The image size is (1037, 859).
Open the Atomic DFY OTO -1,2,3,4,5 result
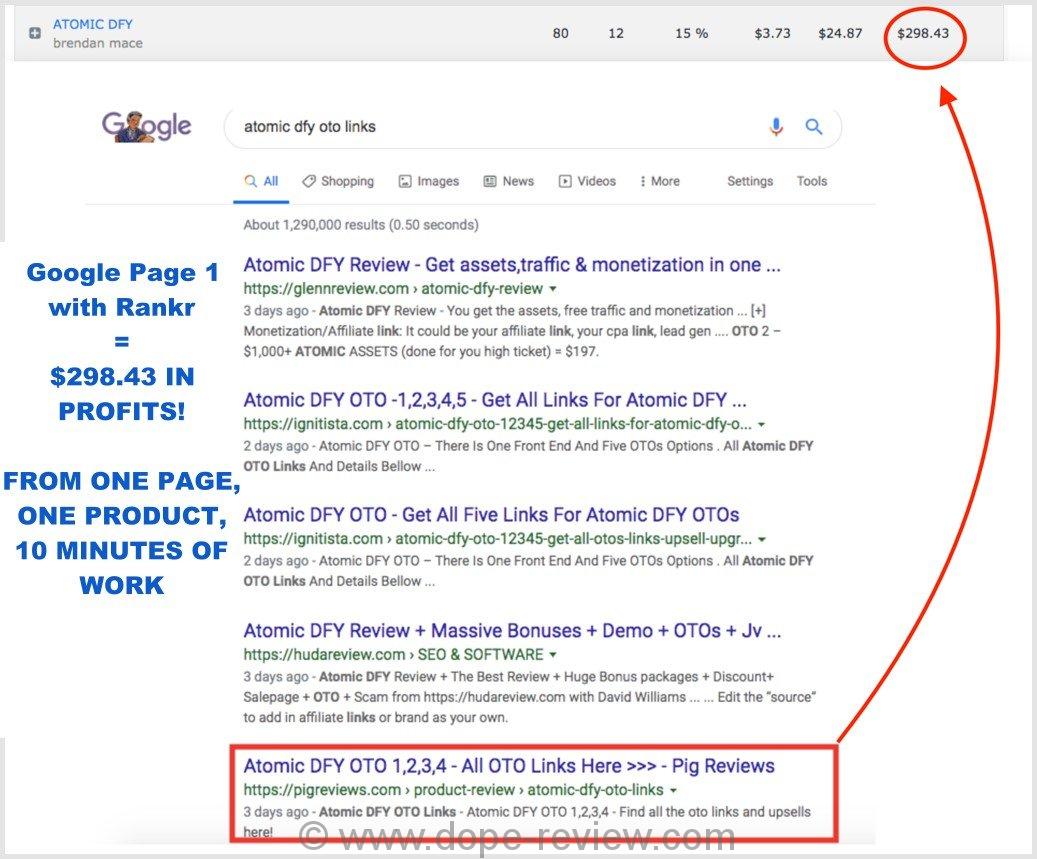tap(494, 400)
